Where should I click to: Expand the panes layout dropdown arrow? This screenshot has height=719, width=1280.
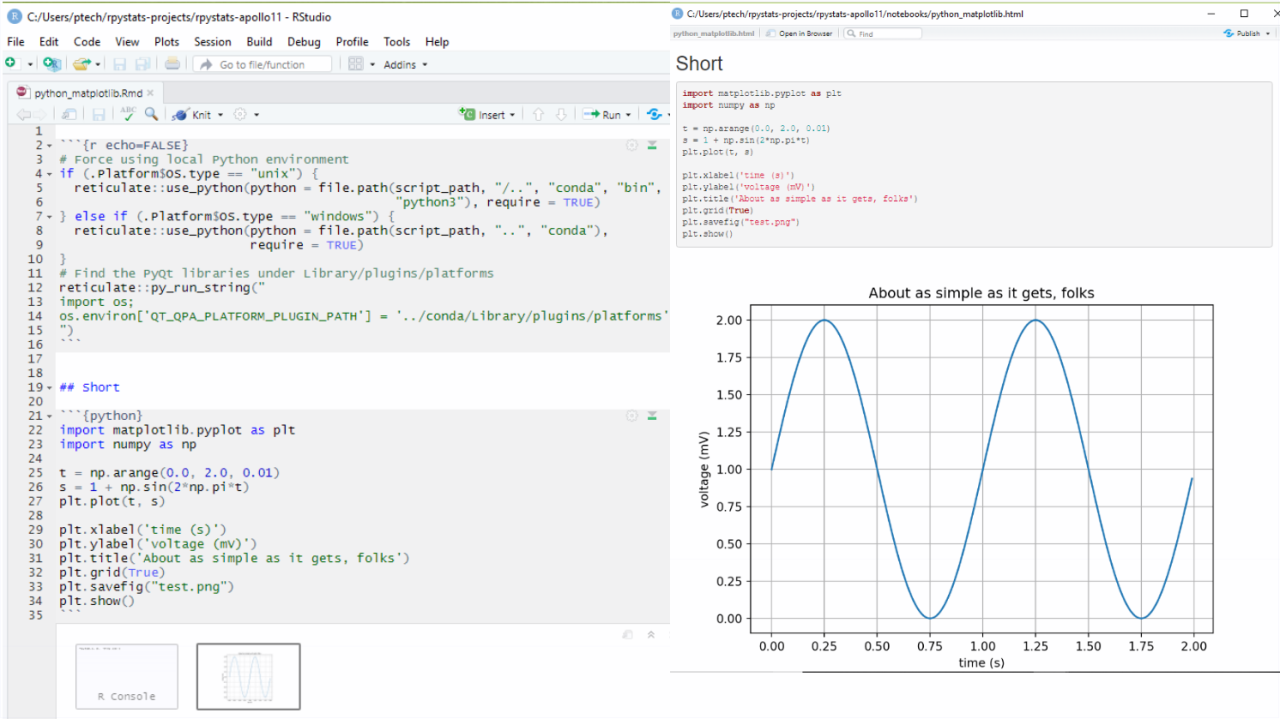tap(373, 65)
